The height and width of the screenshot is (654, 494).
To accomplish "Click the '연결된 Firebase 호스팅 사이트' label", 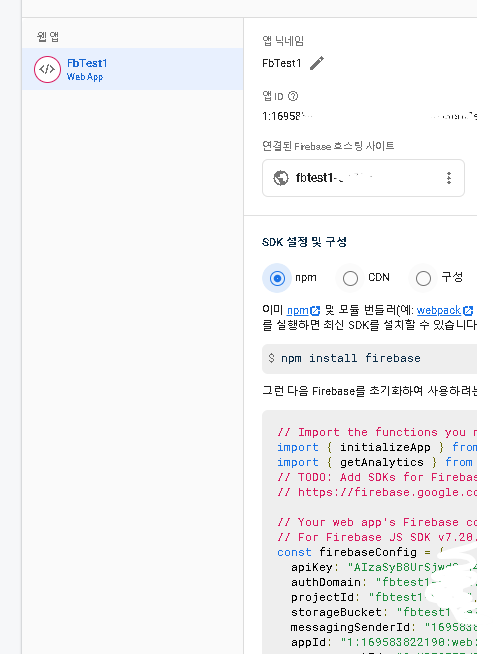I will pyautogui.click(x=328, y=146).
